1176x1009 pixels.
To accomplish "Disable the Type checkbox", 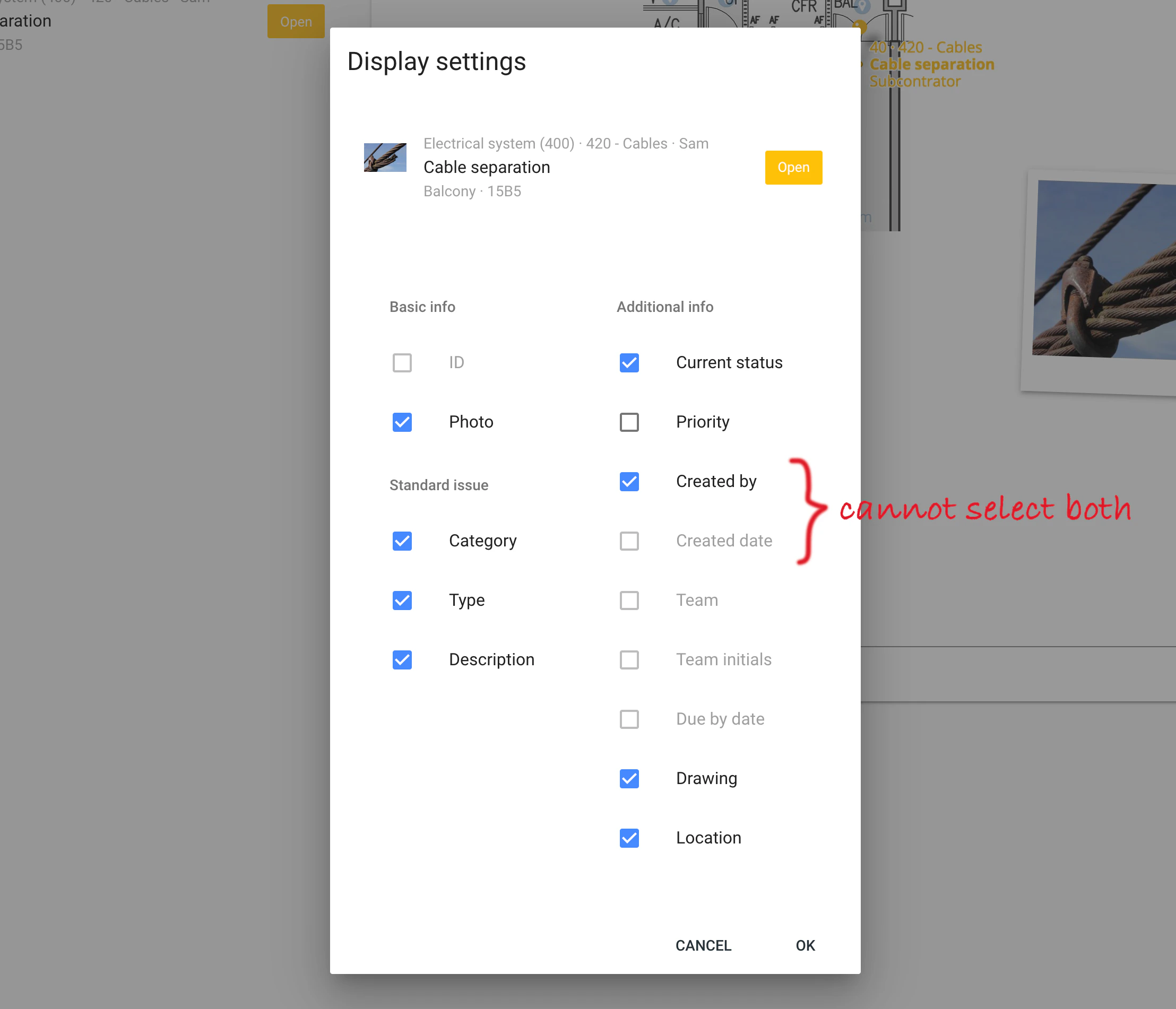I will pyautogui.click(x=402, y=601).
